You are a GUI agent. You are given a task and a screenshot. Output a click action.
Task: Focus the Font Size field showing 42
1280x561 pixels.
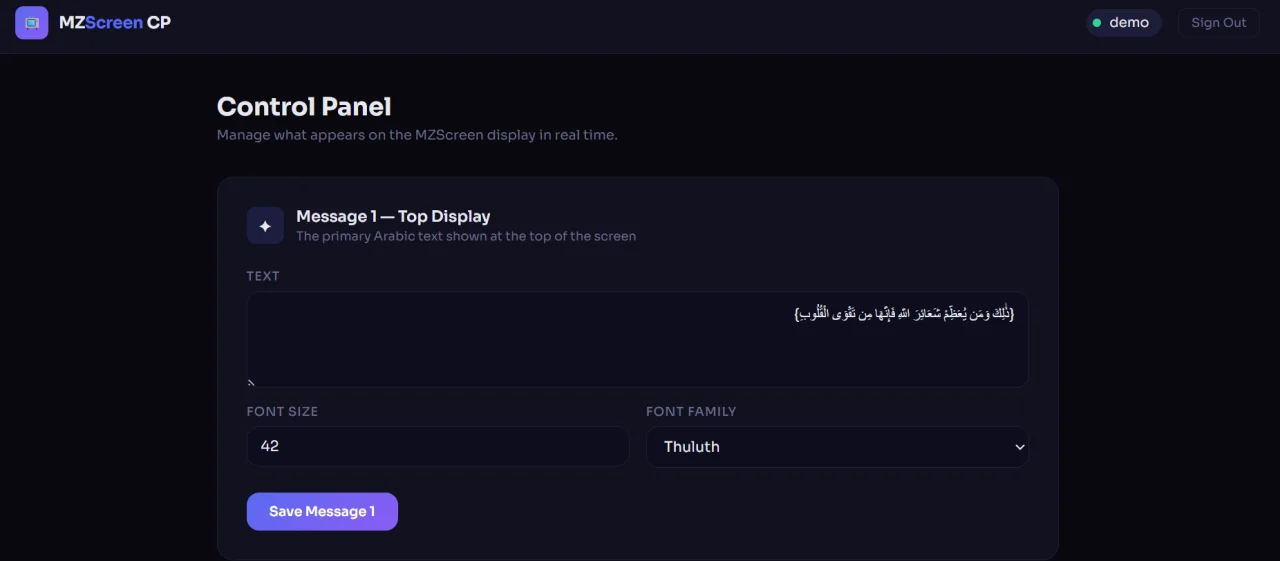438,446
